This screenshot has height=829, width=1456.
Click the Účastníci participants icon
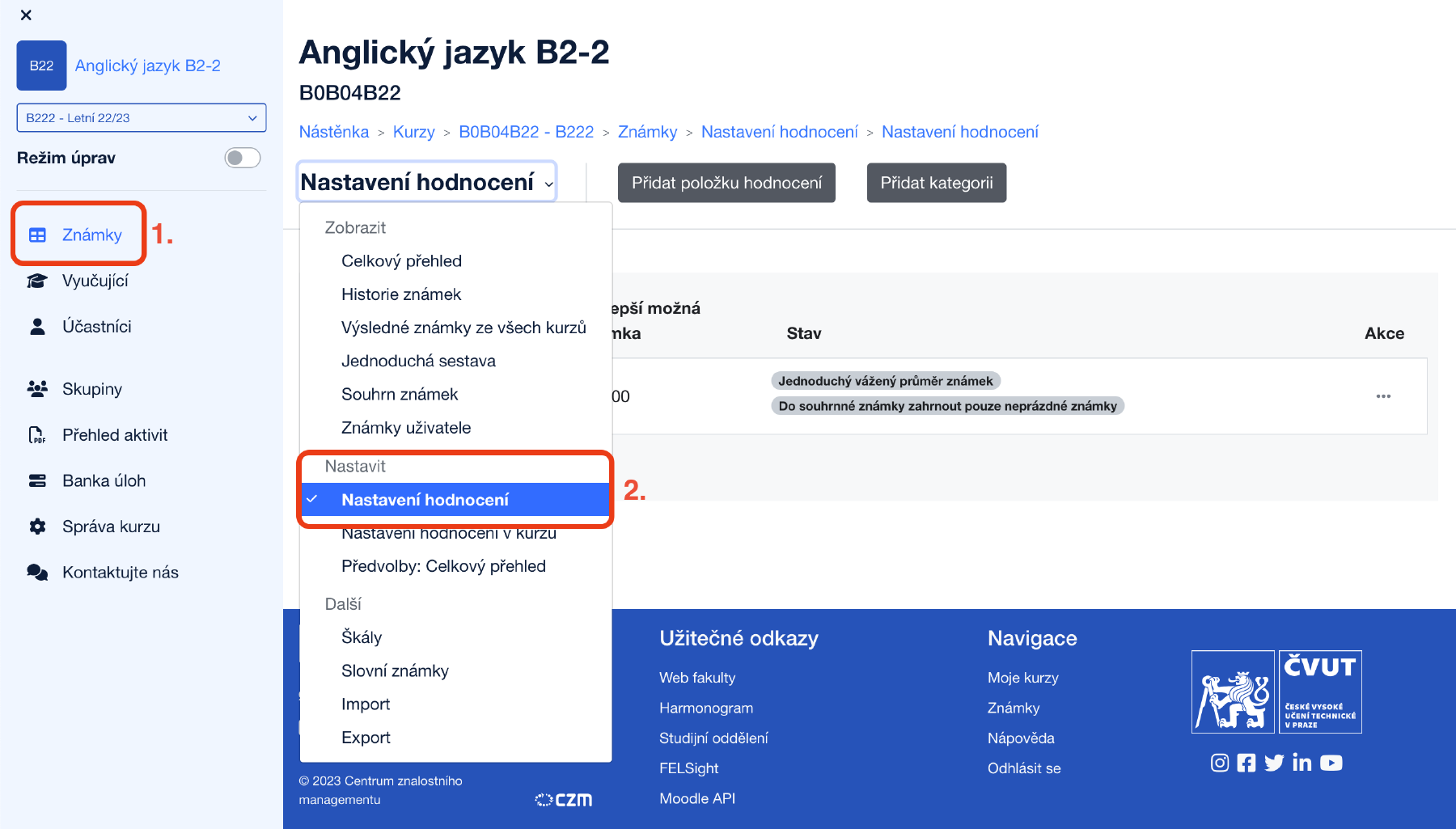[38, 325]
